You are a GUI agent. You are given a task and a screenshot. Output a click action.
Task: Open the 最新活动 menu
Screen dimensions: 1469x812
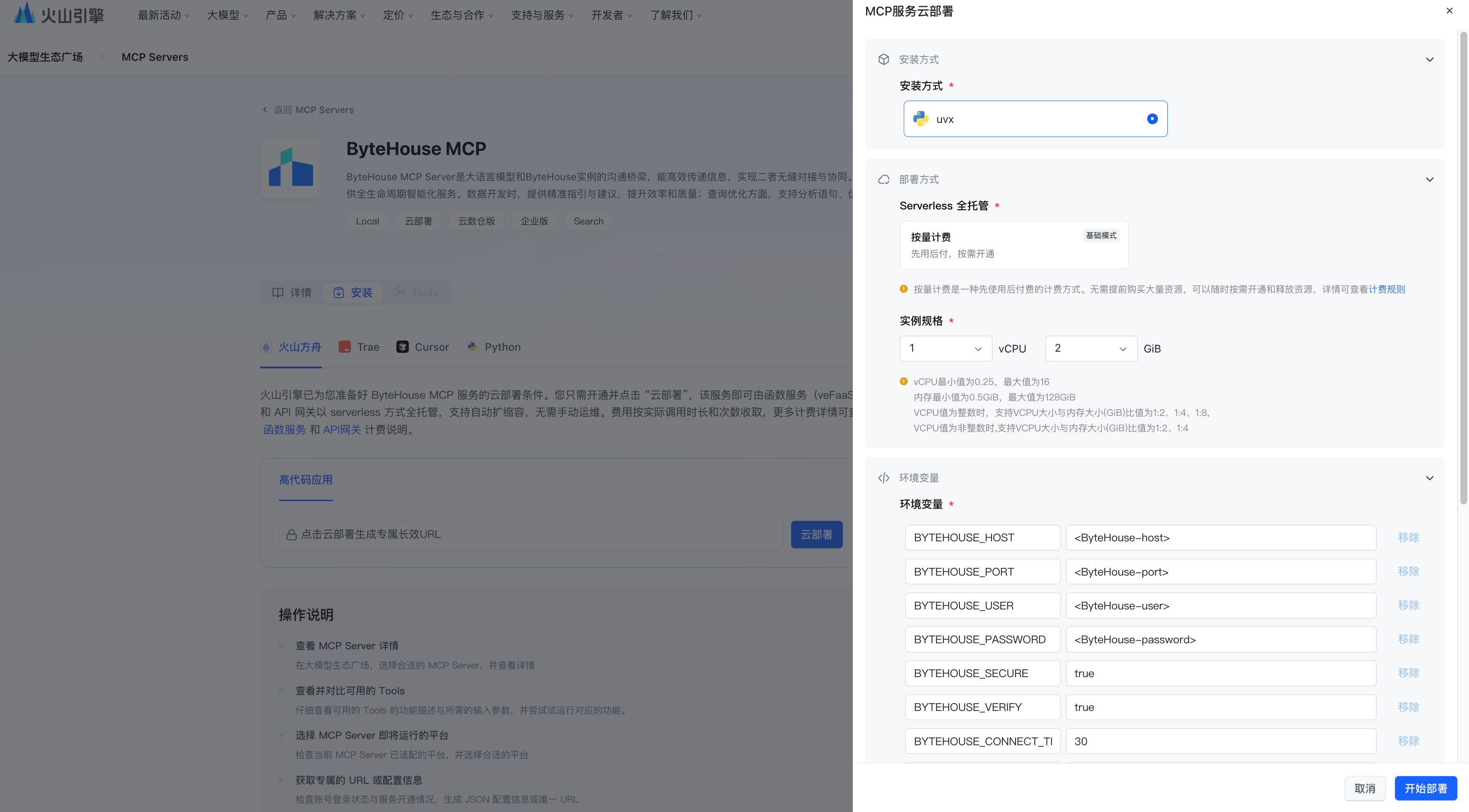point(163,15)
